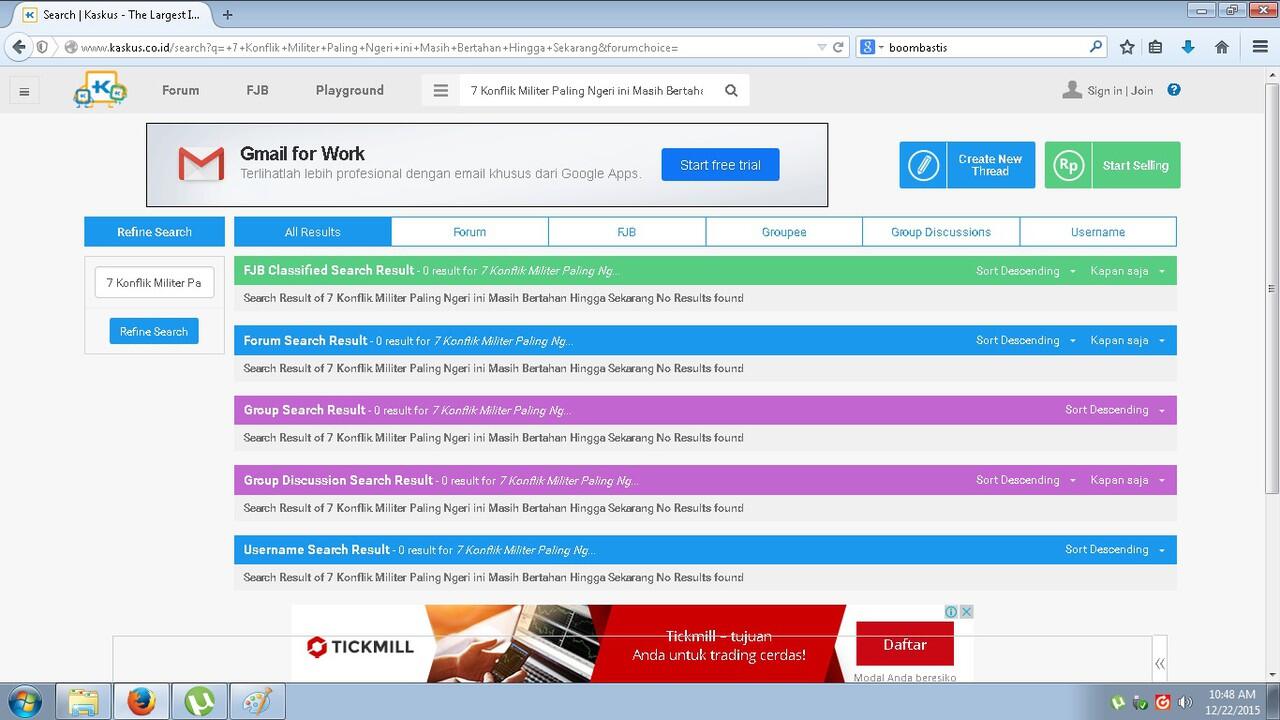Click the Start free trial ad button
Viewport: 1280px width, 720px height.
coord(720,165)
